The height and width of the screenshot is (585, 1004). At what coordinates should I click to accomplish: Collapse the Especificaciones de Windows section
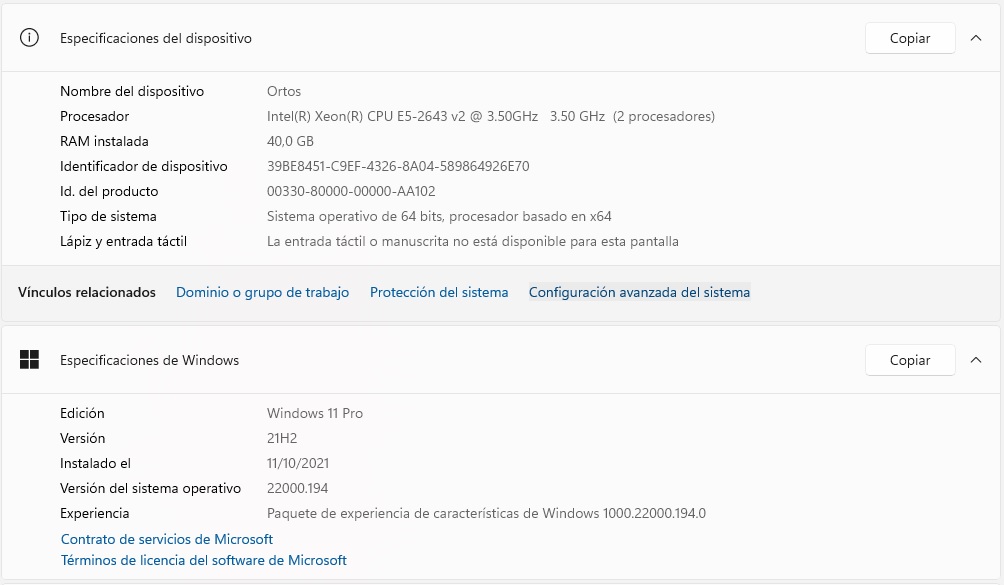[976, 360]
